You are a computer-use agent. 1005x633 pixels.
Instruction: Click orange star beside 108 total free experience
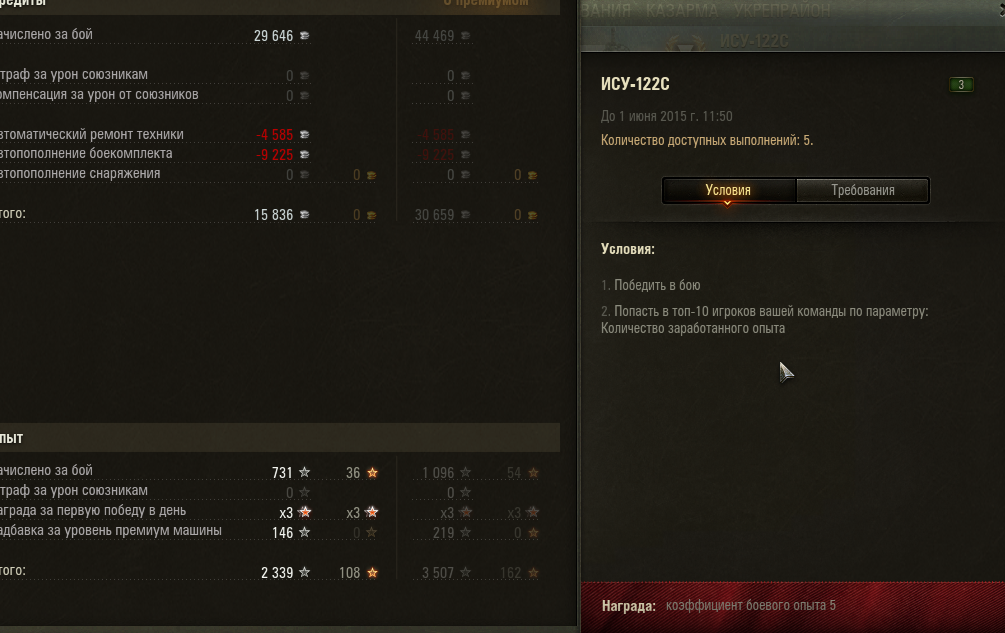372,573
